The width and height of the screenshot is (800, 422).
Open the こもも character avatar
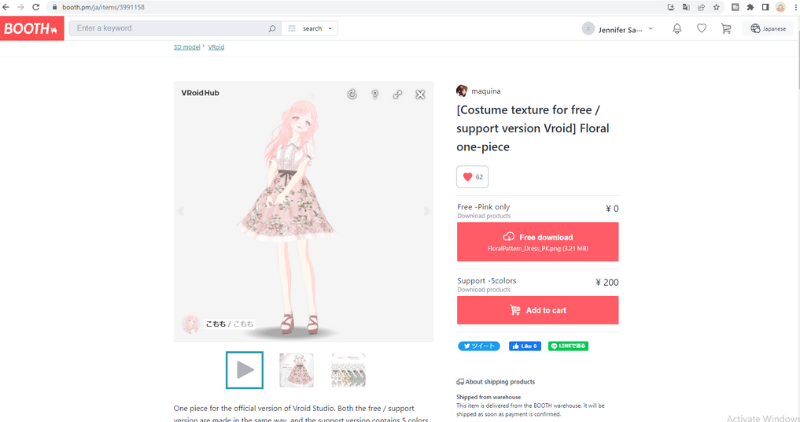(x=190, y=324)
